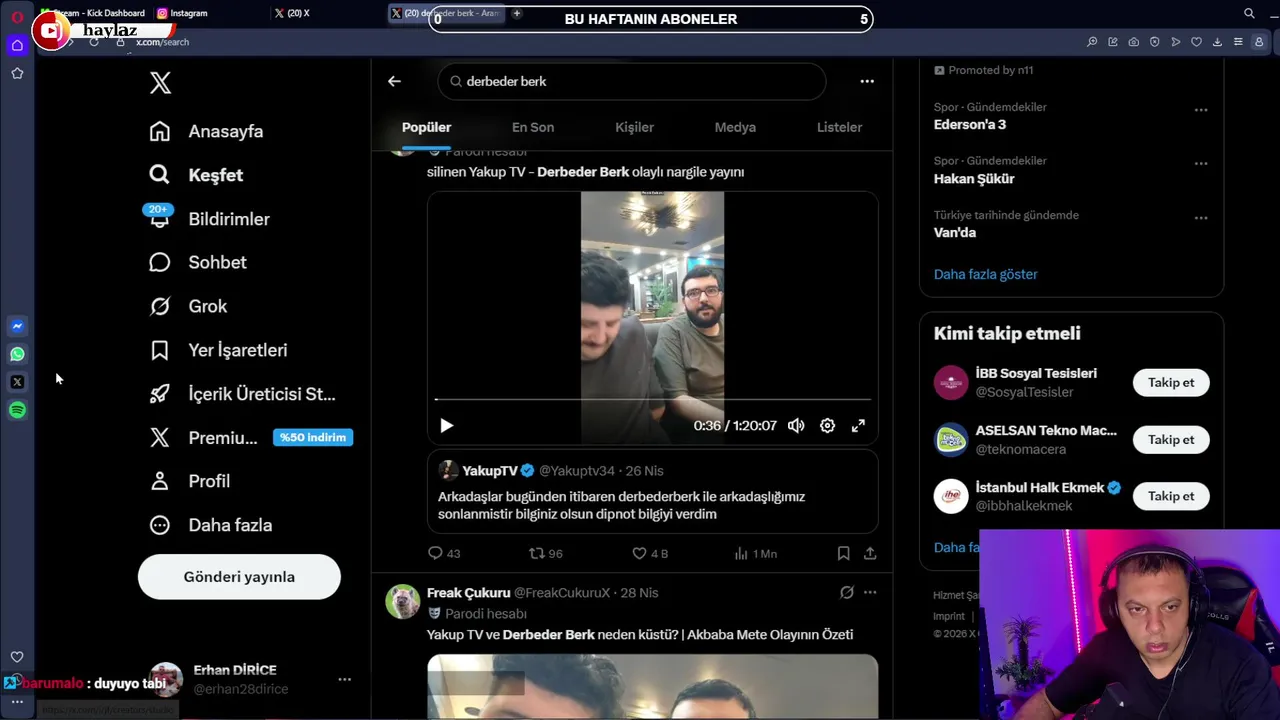Screen dimensions: 1280x720
Task: Open Premium with X icon
Action: coord(203,437)
